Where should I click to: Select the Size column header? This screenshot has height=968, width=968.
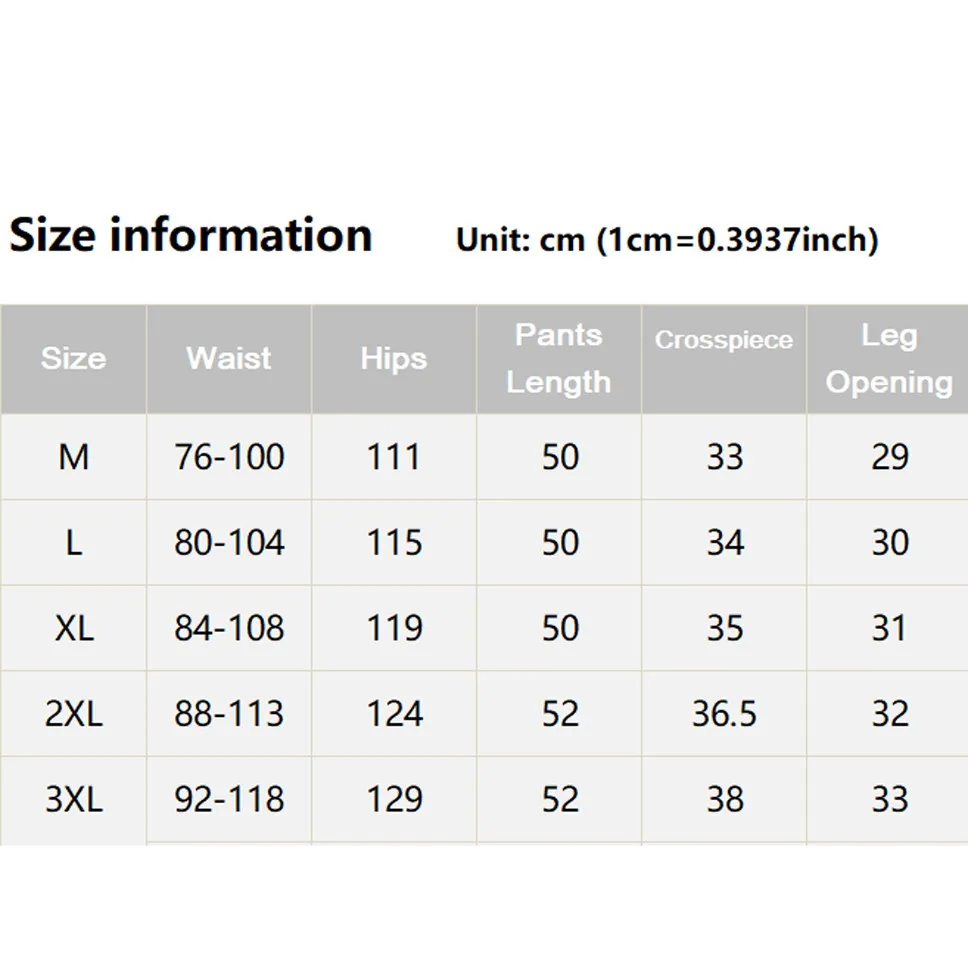click(x=73, y=358)
